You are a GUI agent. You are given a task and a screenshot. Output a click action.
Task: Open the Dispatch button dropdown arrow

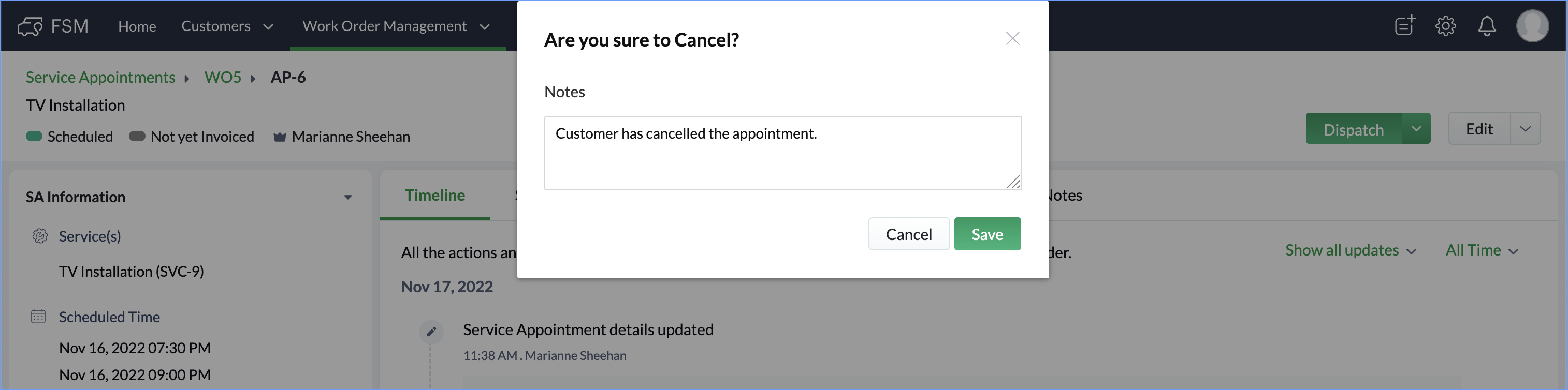(1416, 129)
